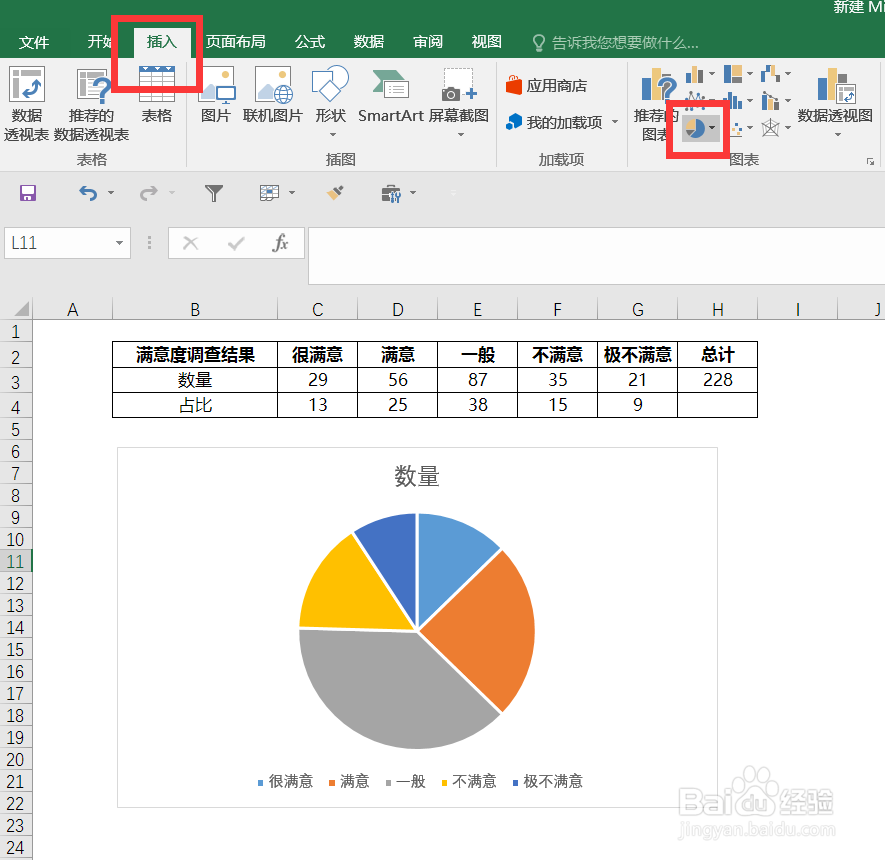
Task: Redo the last undone action
Action: 148,193
